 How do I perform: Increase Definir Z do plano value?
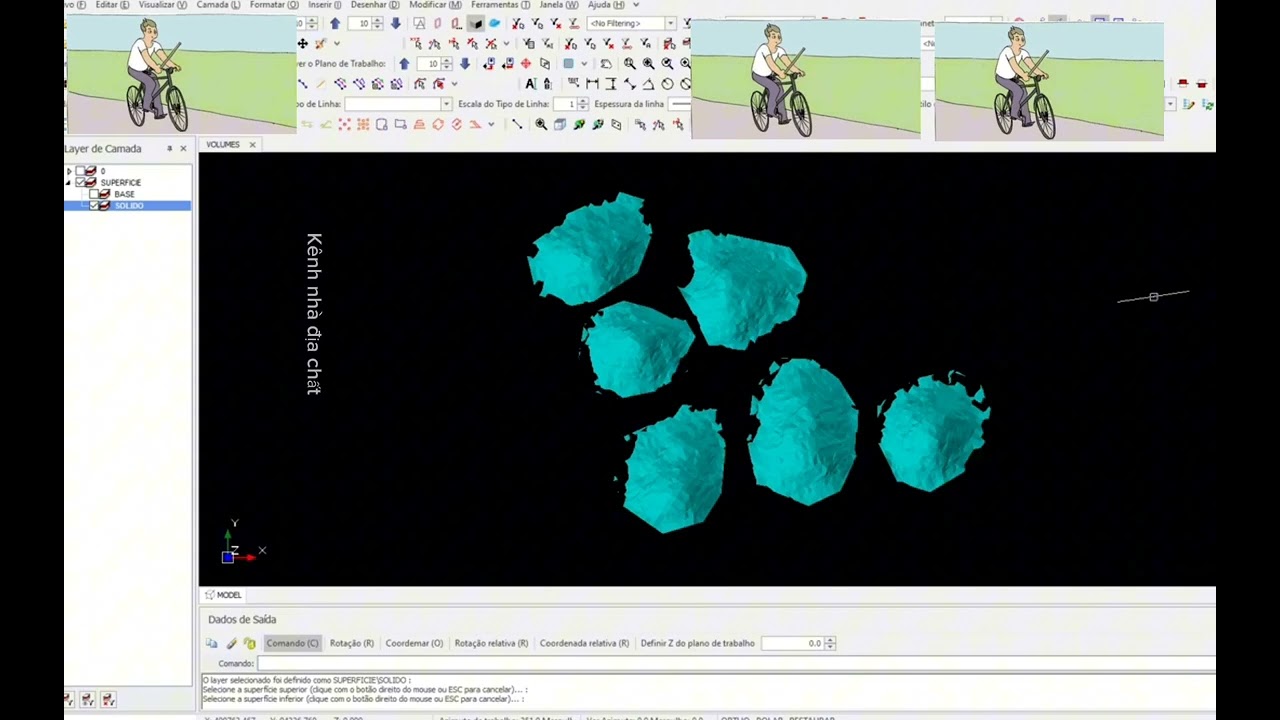829,640
